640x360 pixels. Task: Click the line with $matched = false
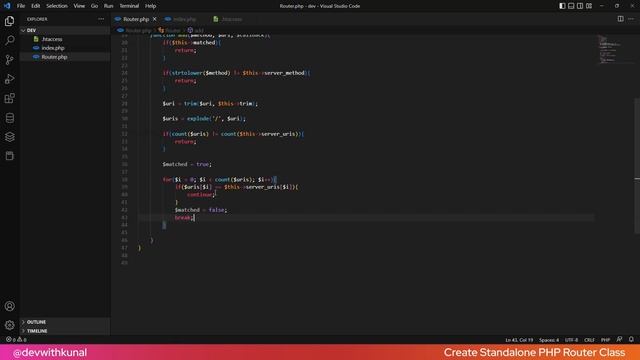click(201, 210)
